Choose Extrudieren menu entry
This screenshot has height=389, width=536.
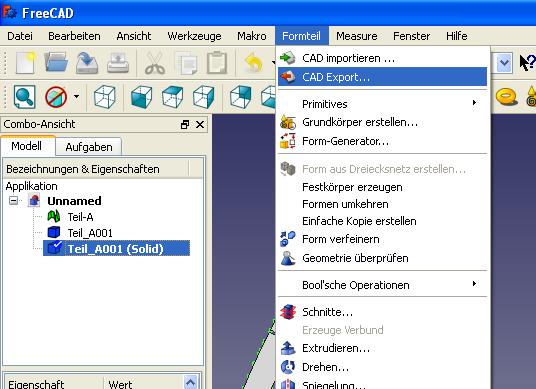[383, 348]
